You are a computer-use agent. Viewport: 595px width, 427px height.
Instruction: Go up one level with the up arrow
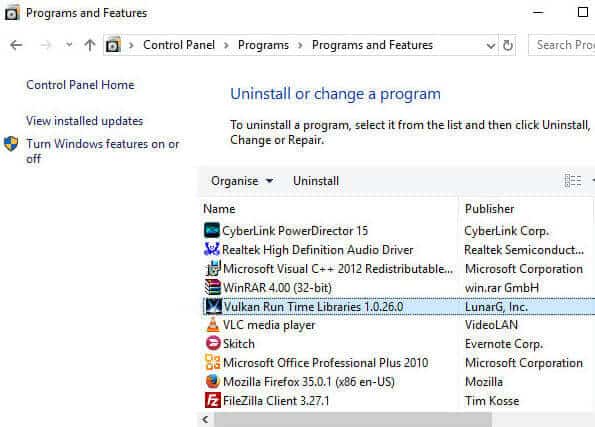click(90, 45)
